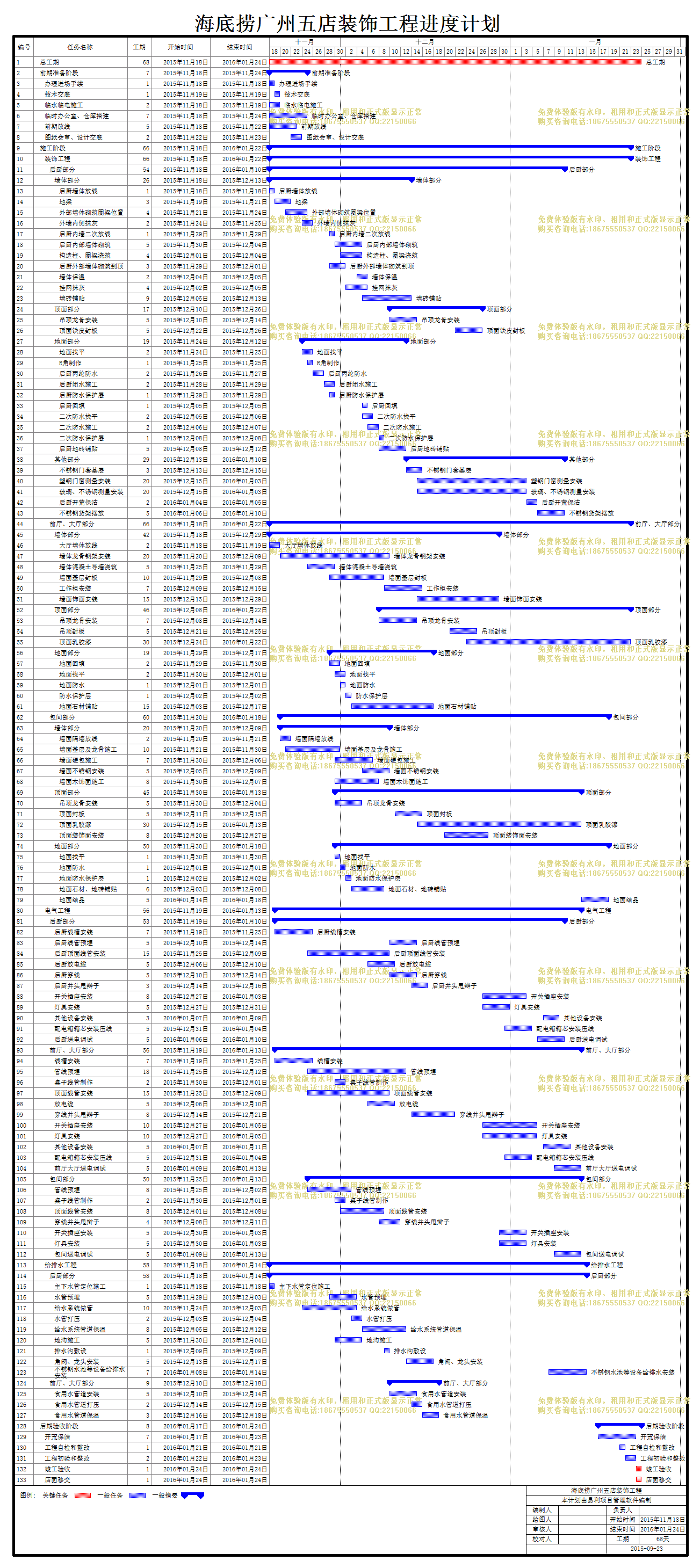Viewport: 700px width, 1568px height.
Task: Click the 后厨地砖铺贴 task name cell
Action: point(78,448)
